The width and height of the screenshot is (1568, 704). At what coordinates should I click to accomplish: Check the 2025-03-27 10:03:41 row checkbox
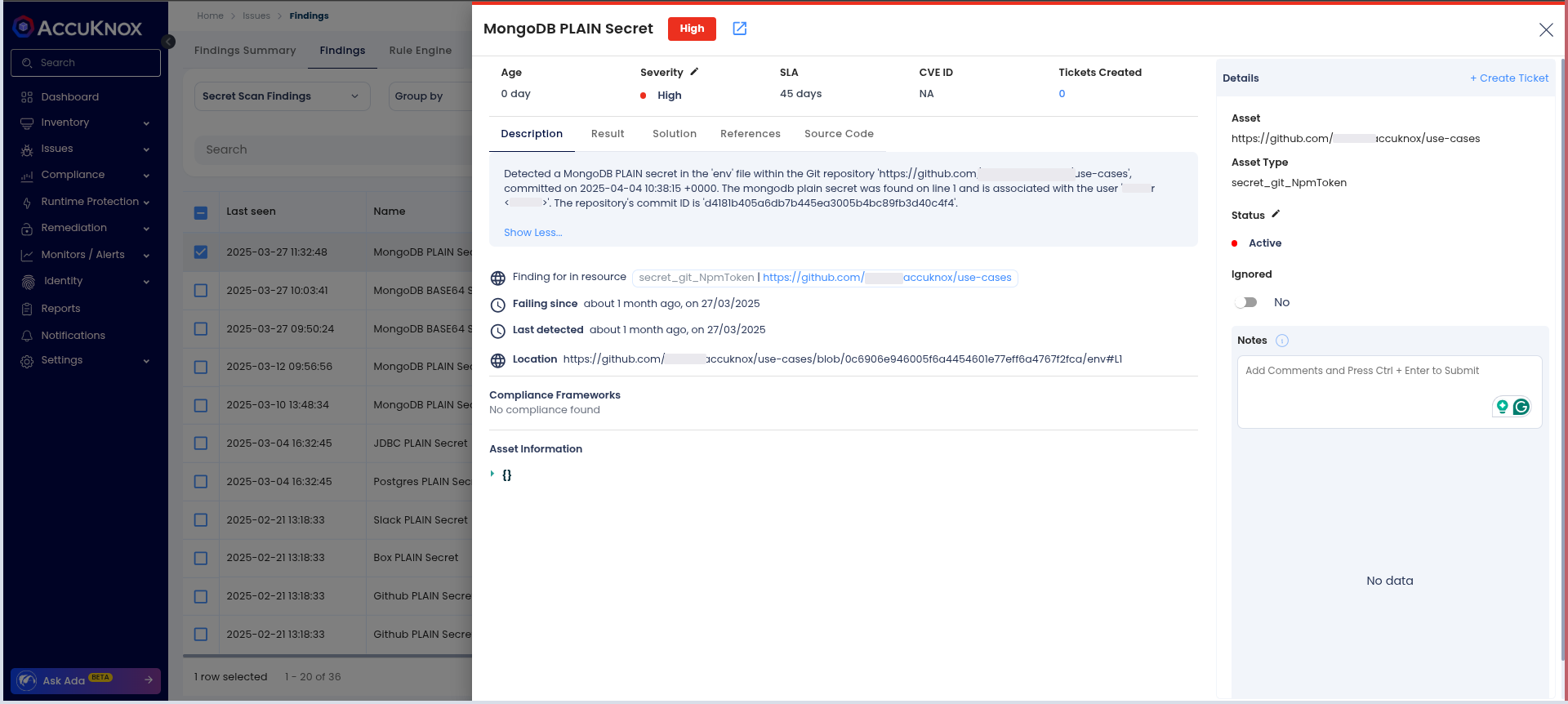tap(201, 291)
